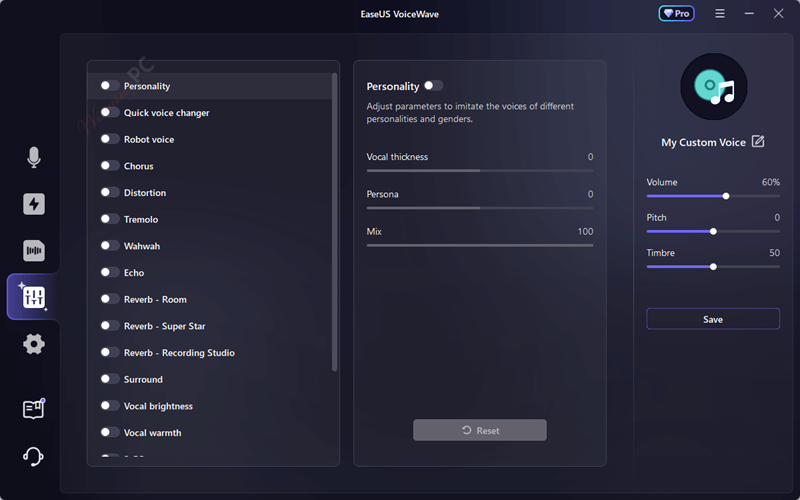The image size is (800, 500).
Task: Click the Volume 60% value
Action: coord(770,182)
